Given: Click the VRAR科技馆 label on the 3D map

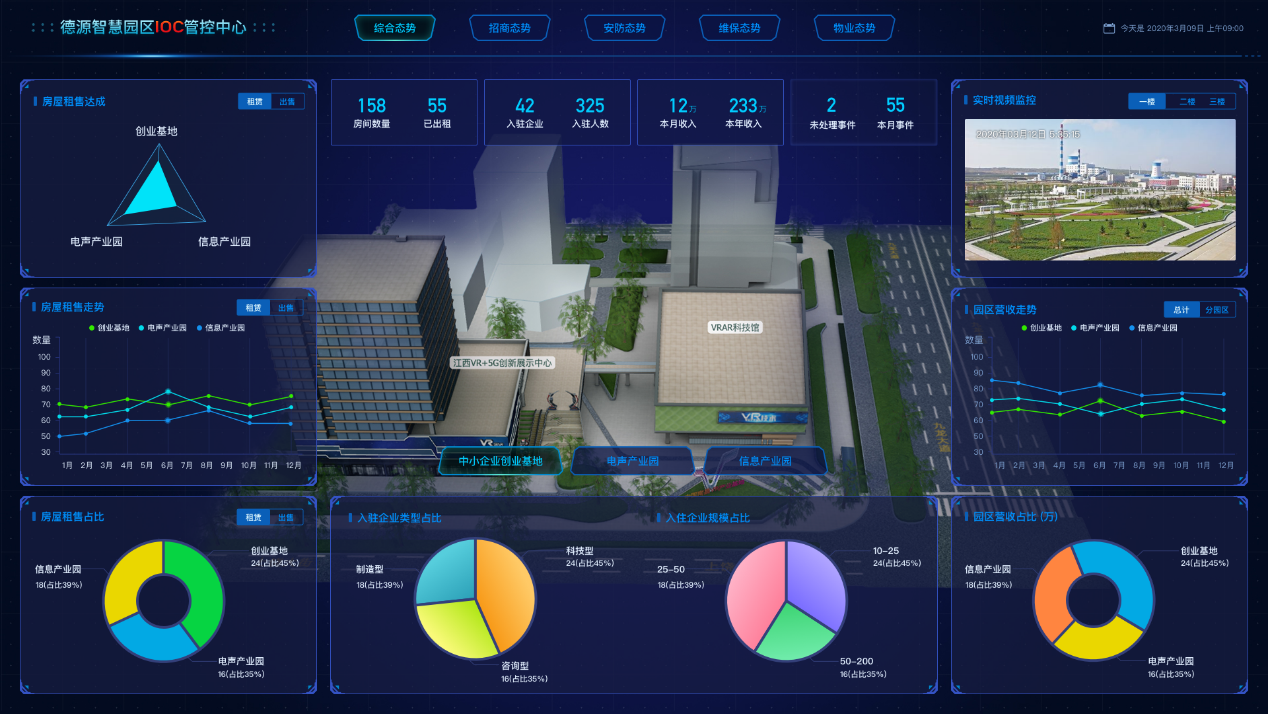Looking at the screenshot, I should click(735, 327).
